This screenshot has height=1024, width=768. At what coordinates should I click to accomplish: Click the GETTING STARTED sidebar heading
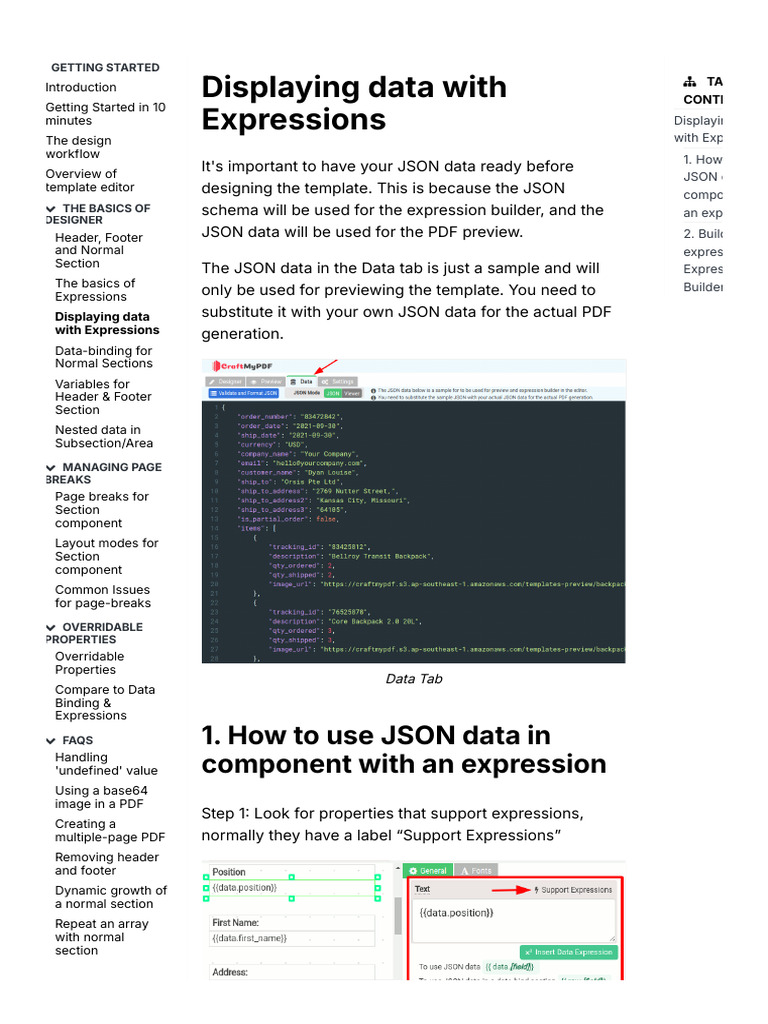105,67
